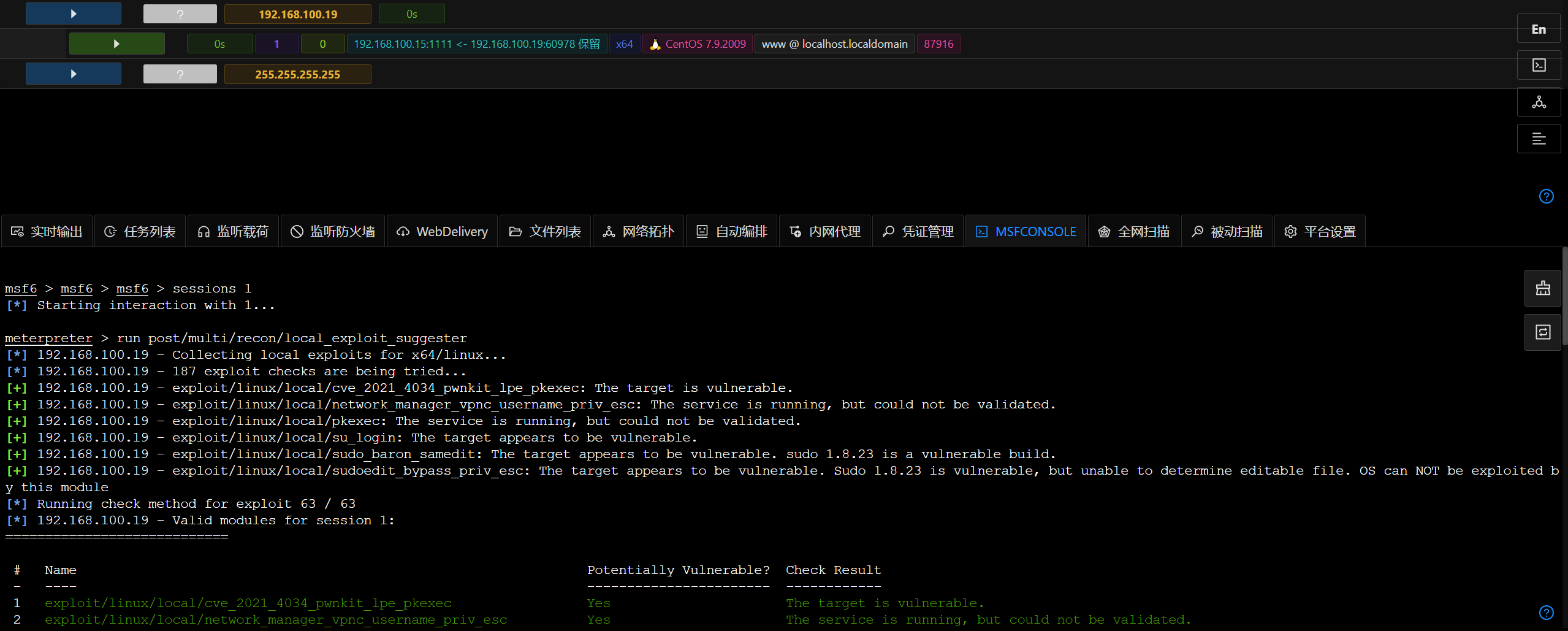Open the terminal console icon in right sidebar
Screen dimensions: 1568x631
click(1539, 65)
